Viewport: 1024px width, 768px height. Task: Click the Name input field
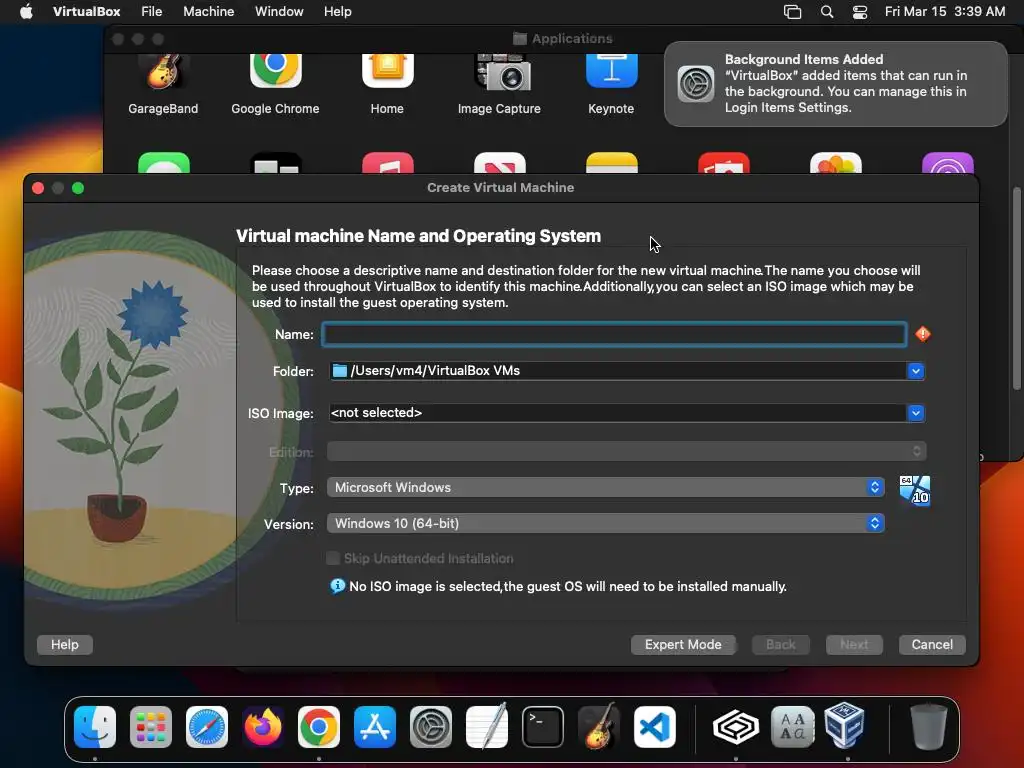pyautogui.click(x=614, y=334)
